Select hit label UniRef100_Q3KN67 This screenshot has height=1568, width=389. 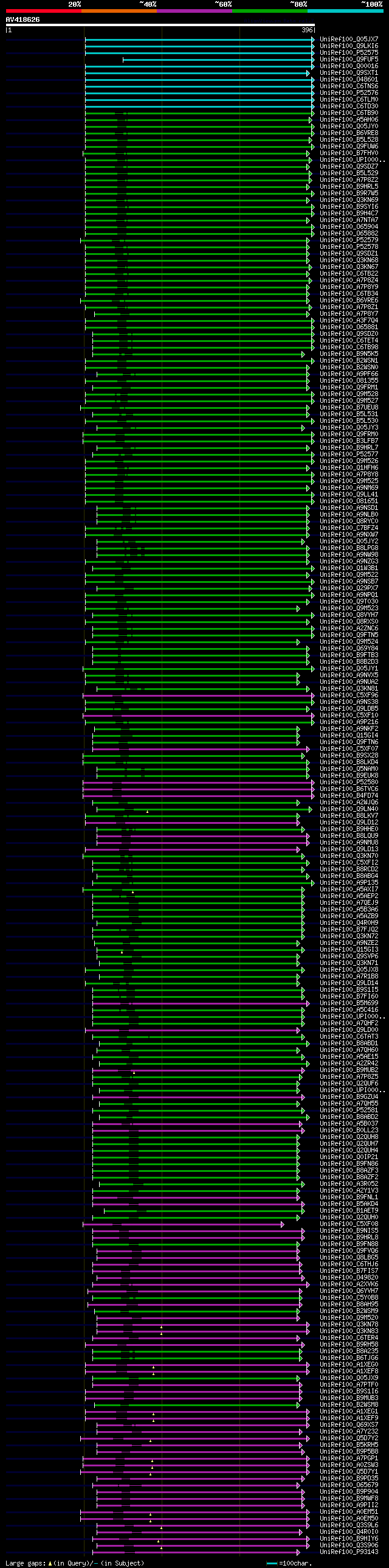coord(349,267)
